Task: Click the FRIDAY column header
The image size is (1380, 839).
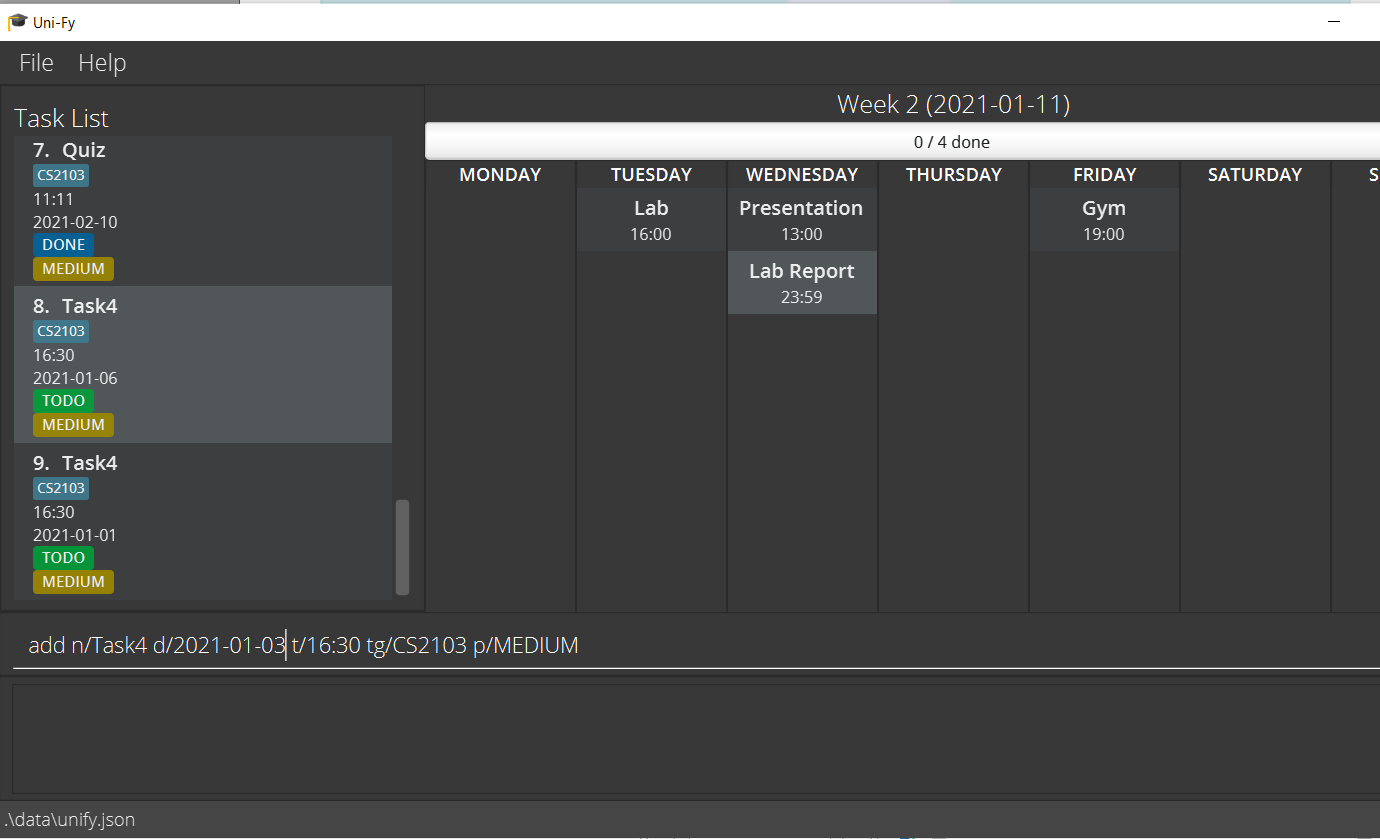Action: coord(1104,175)
